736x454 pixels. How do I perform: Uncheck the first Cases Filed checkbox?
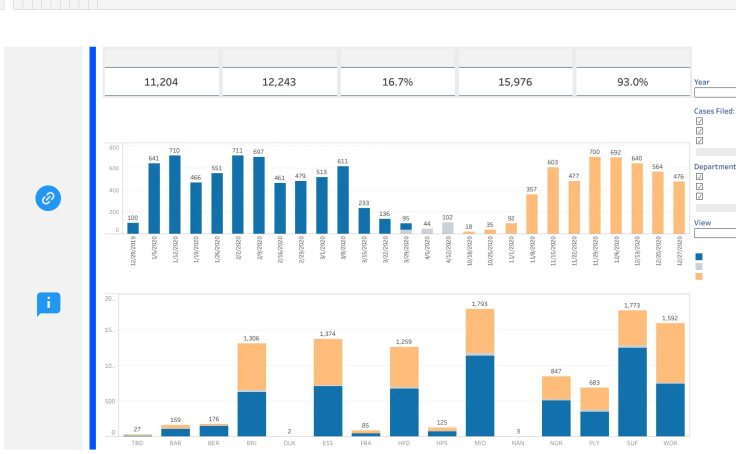(699, 121)
